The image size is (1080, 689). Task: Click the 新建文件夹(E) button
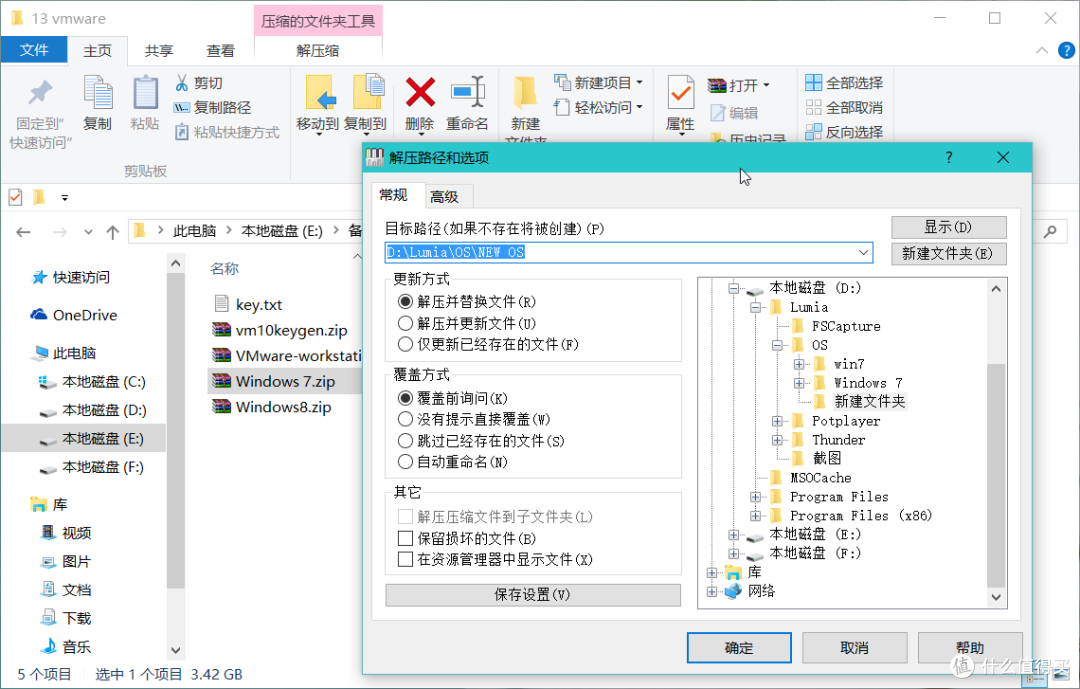point(948,254)
